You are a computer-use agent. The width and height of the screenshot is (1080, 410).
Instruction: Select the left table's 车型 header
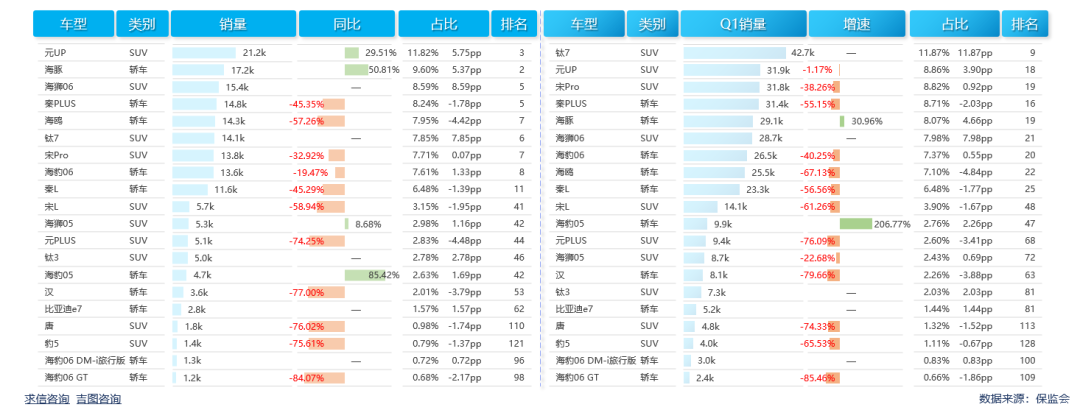72,24
